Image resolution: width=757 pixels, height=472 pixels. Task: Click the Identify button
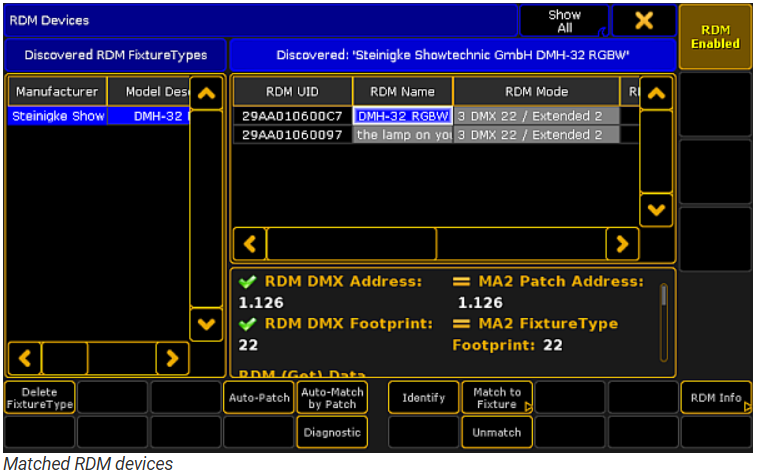tap(423, 398)
